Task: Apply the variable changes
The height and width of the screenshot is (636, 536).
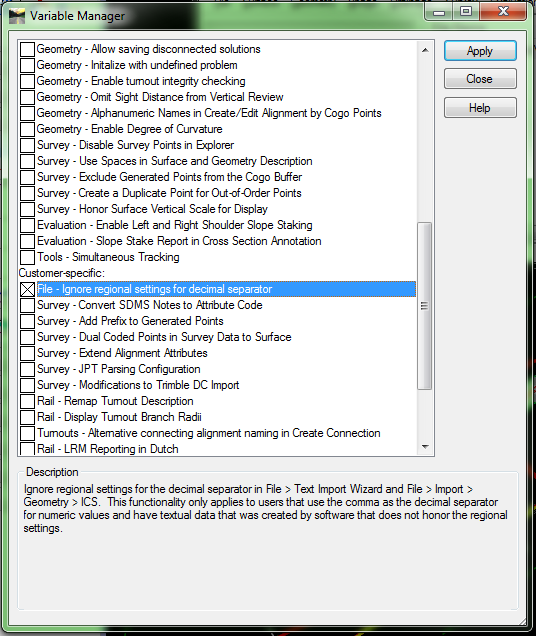Action: [x=480, y=51]
